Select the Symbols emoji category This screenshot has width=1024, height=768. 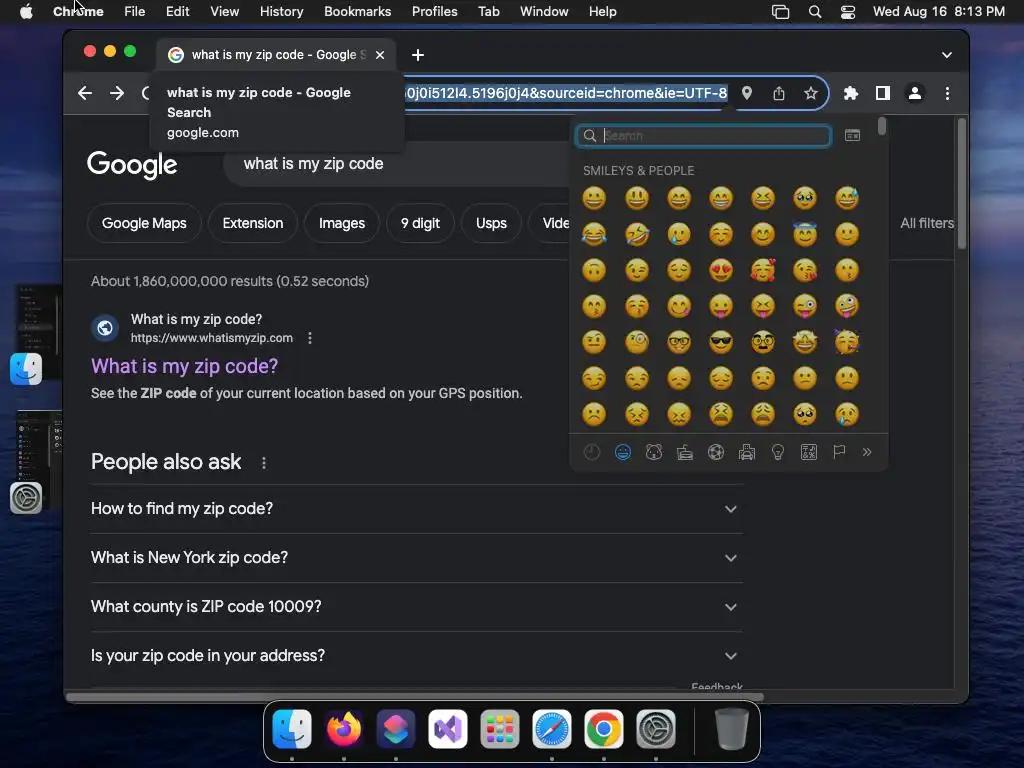click(808, 452)
